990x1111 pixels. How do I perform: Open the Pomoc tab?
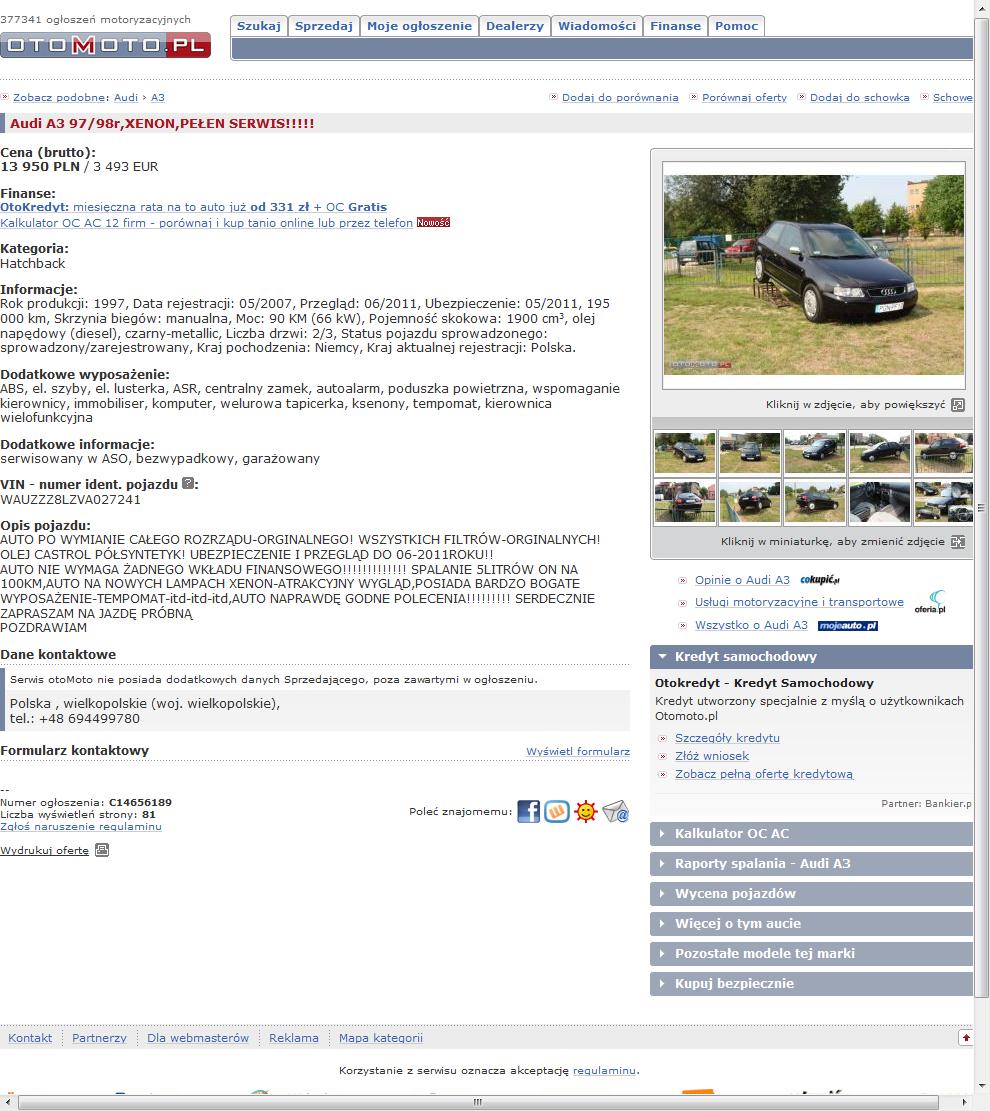[x=736, y=26]
